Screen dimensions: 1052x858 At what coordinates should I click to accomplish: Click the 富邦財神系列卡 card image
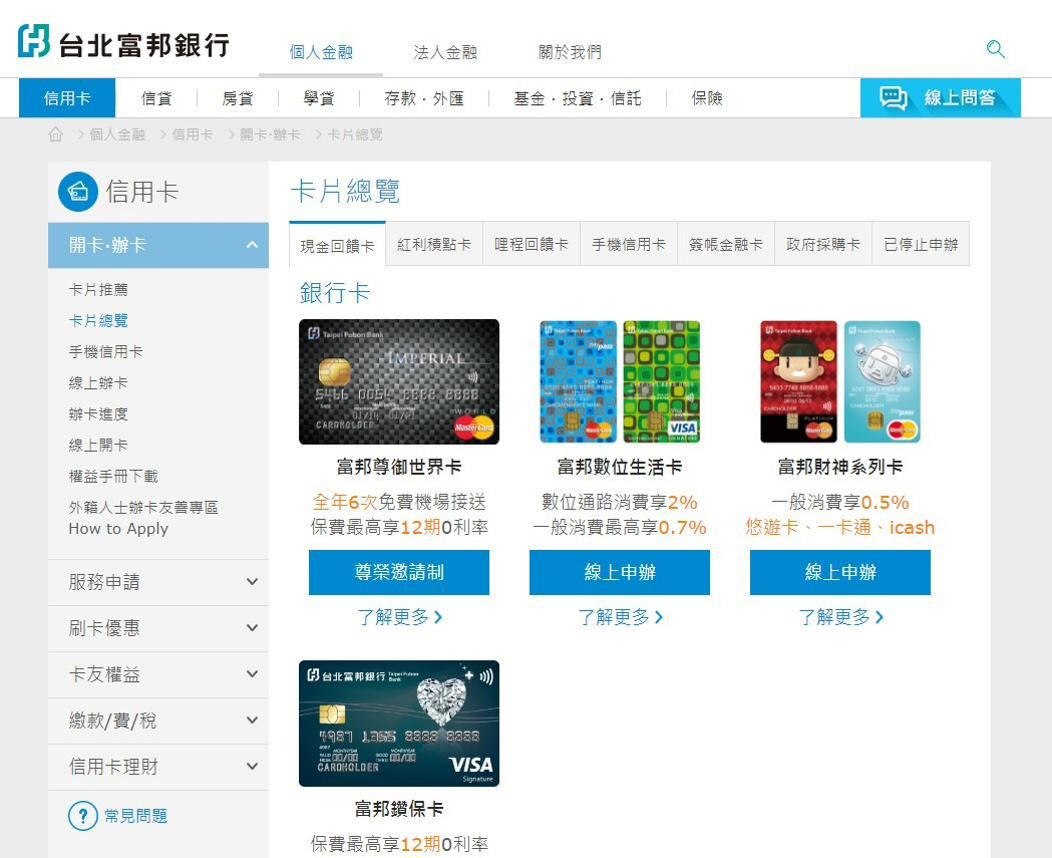[840, 382]
